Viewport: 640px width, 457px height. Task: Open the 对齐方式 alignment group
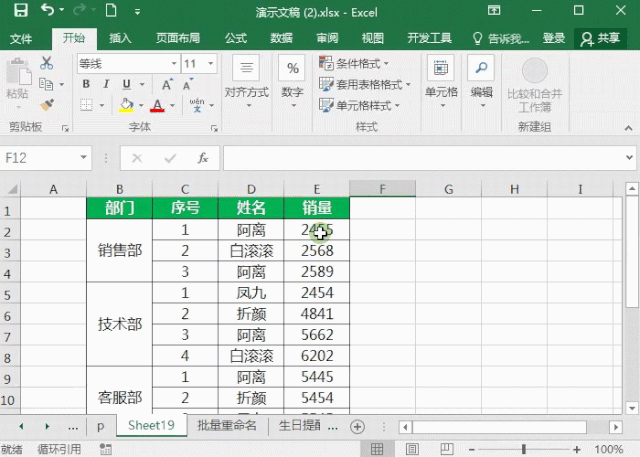(247, 83)
